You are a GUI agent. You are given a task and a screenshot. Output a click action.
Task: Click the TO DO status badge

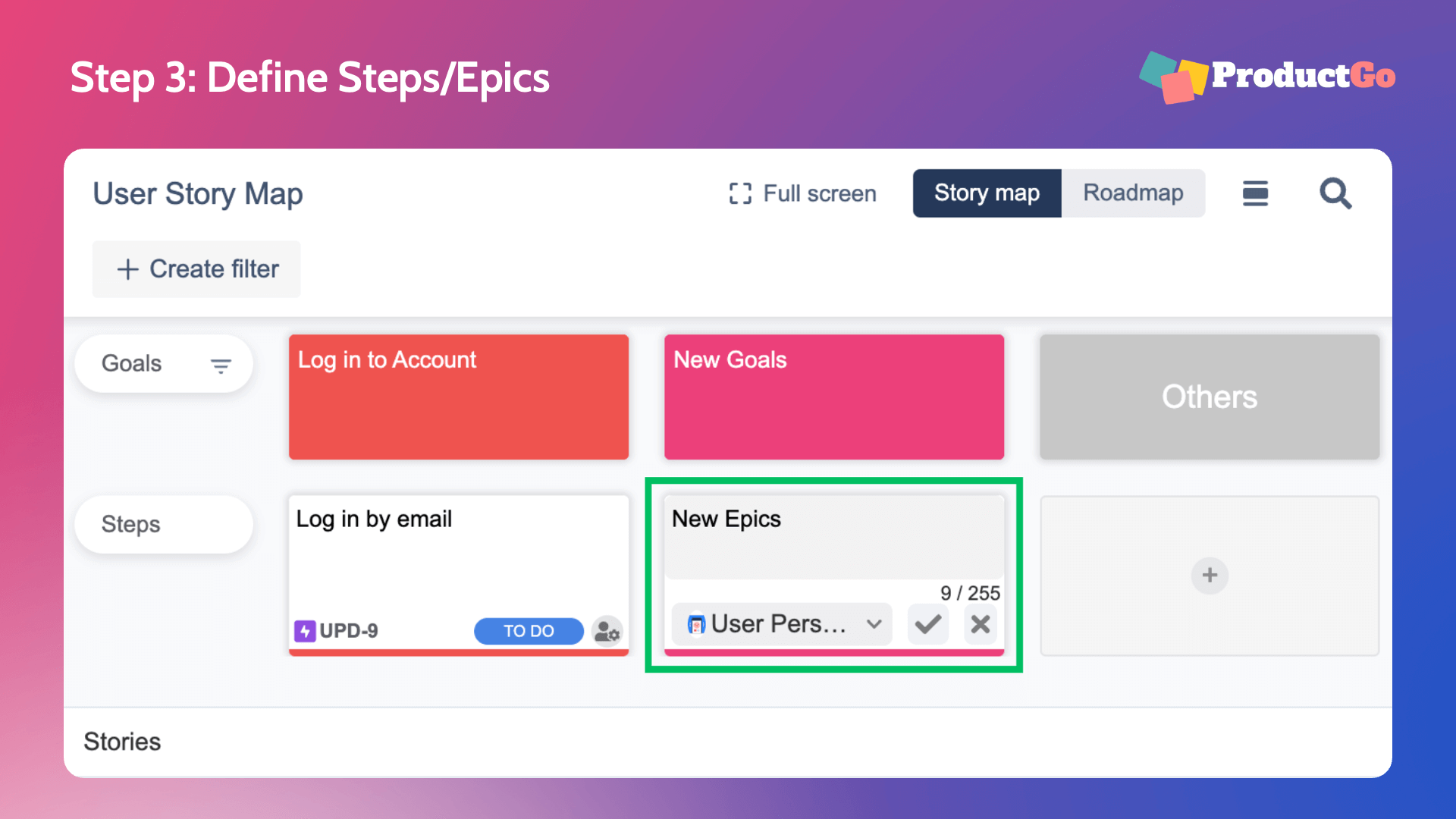coord(529,631)
